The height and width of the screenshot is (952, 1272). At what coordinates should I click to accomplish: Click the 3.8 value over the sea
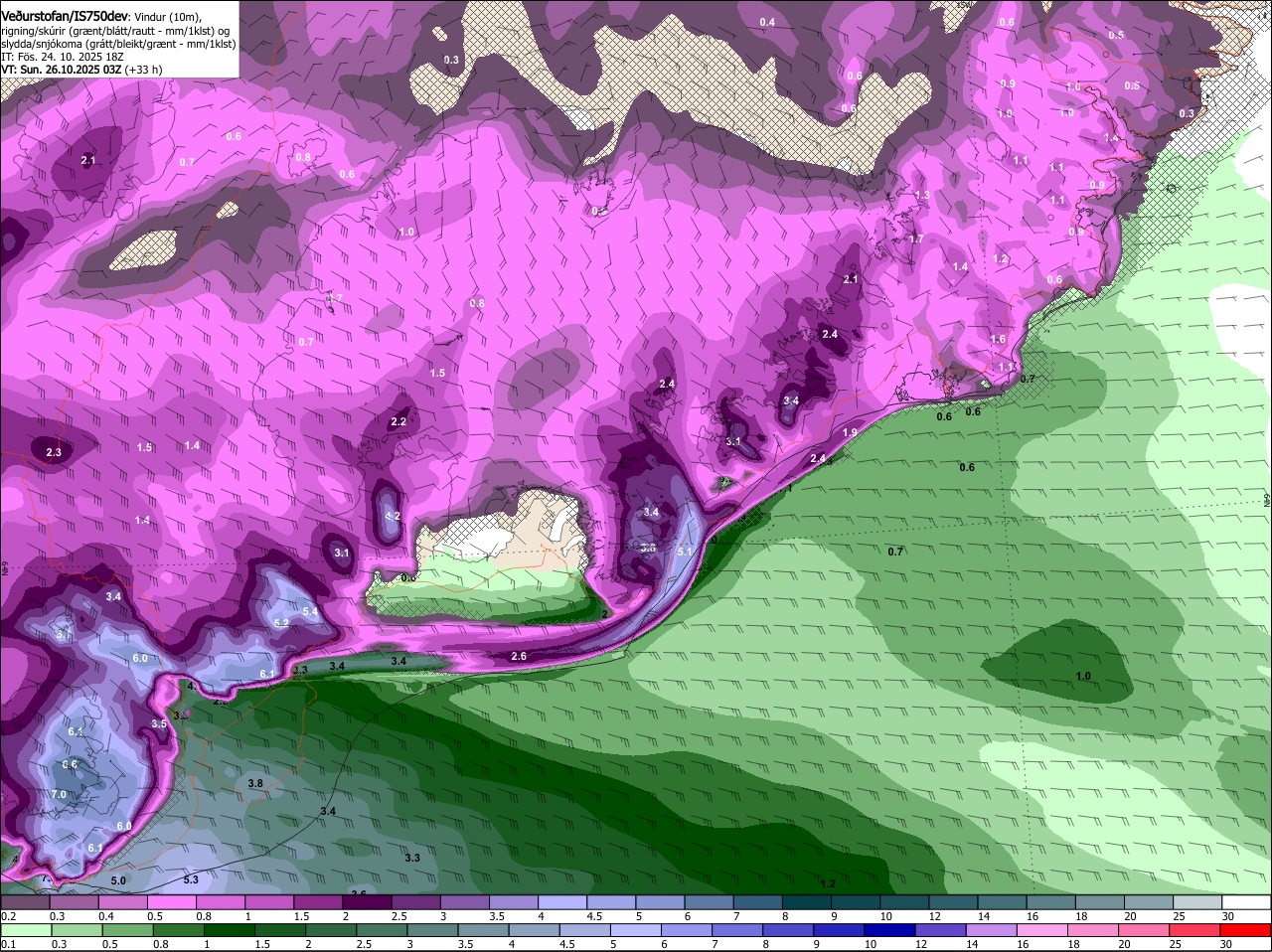[x=255, y=783]
